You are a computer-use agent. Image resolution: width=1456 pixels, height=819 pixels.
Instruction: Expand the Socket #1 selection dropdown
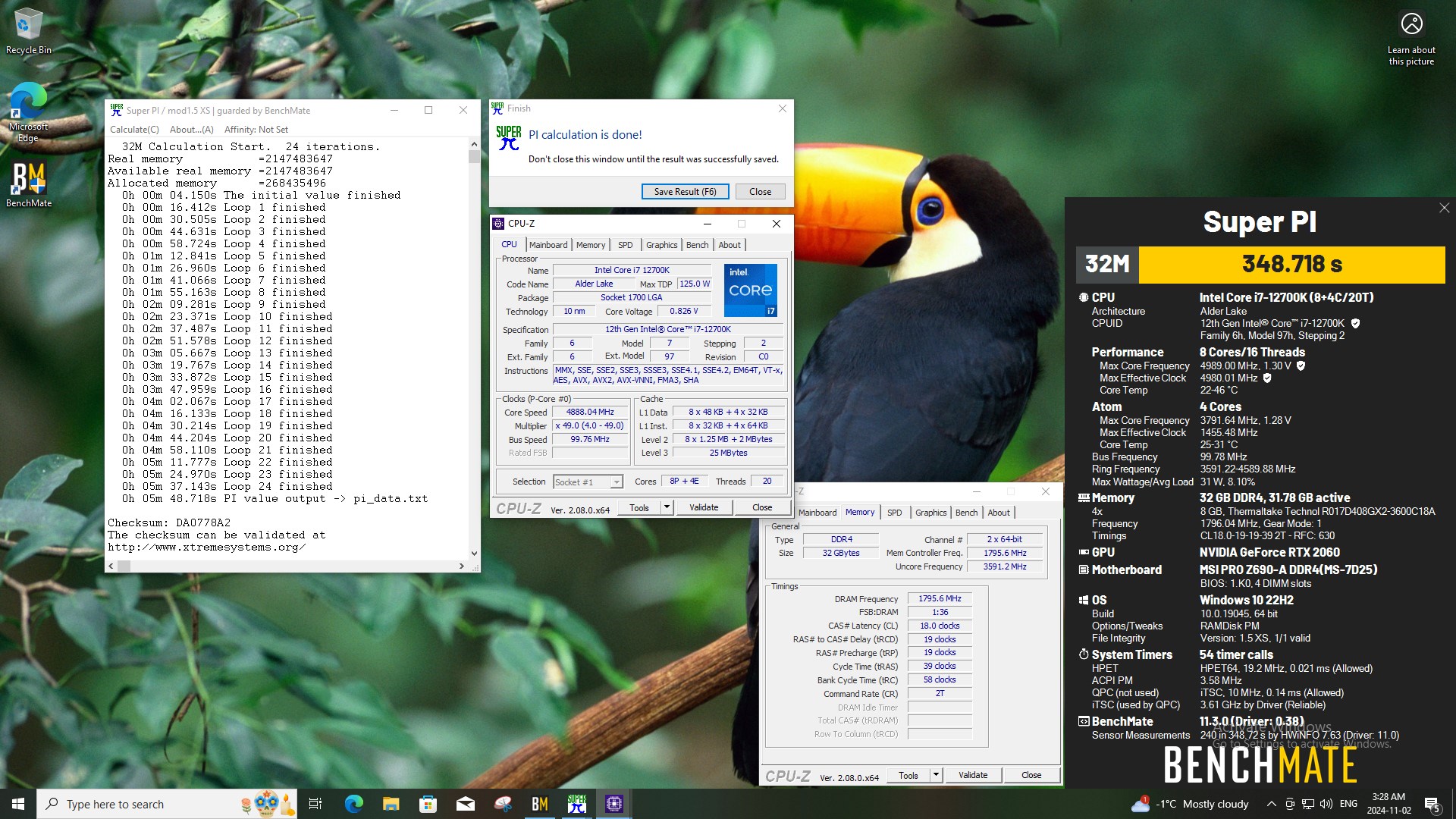coord(617,482)
